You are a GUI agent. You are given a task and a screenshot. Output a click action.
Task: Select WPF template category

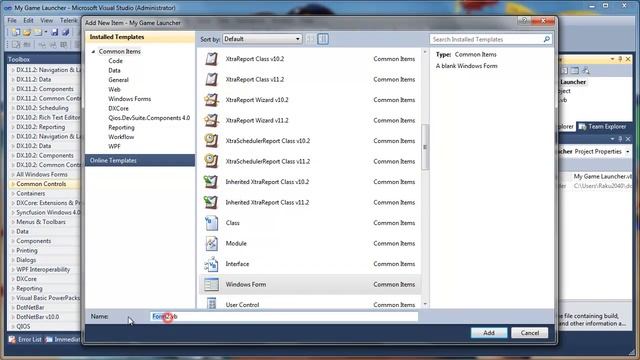pos(114,146)
